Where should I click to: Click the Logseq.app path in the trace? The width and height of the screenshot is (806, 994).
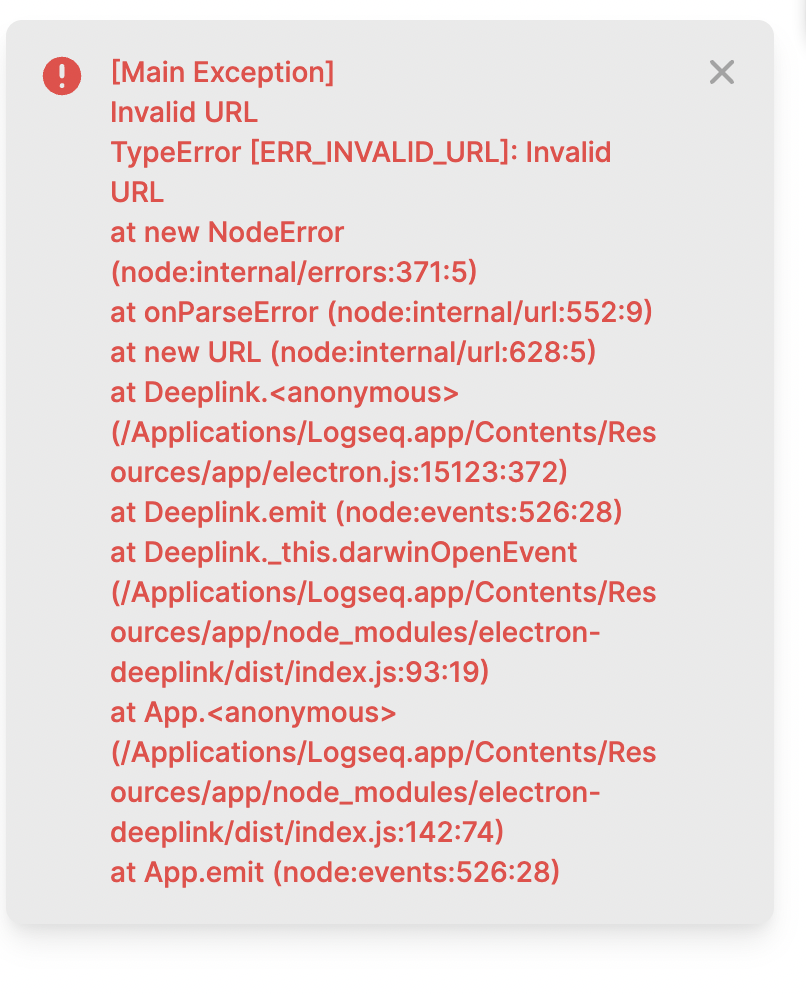point(384,592)
